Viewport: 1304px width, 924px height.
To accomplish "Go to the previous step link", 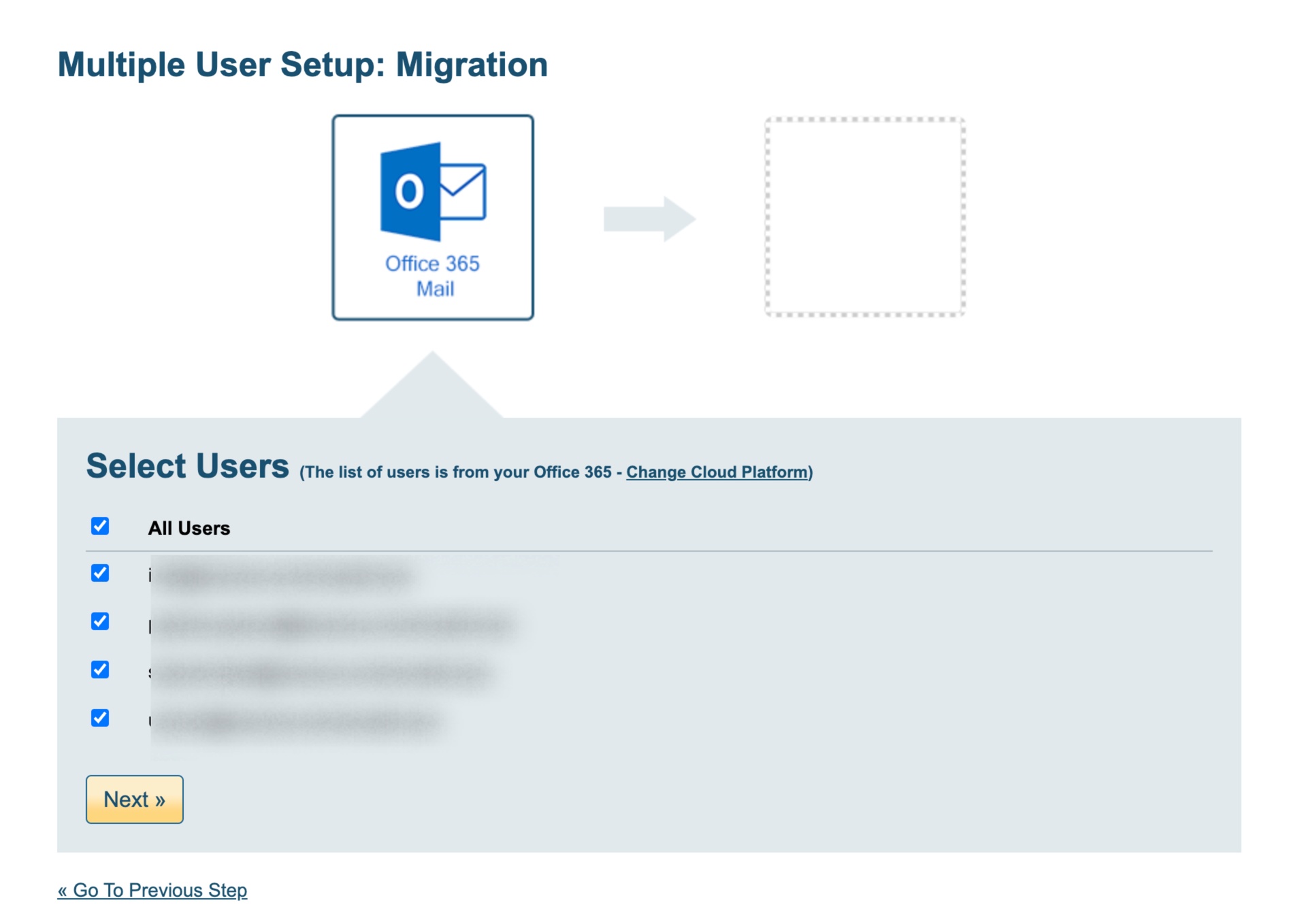I will point(152,890).
